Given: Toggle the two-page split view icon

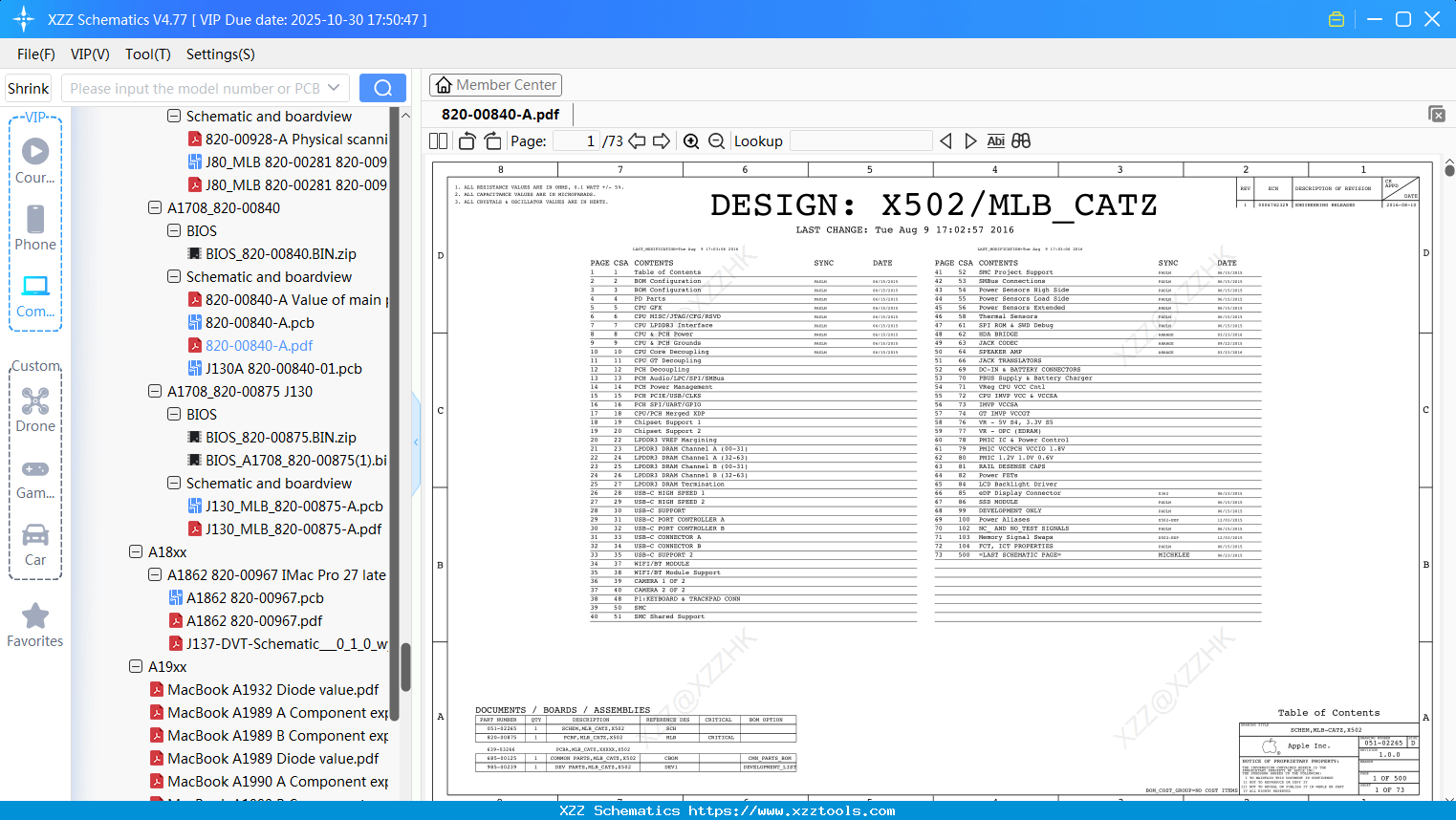Looking at the screenshot, I should [x=439, y=141].
